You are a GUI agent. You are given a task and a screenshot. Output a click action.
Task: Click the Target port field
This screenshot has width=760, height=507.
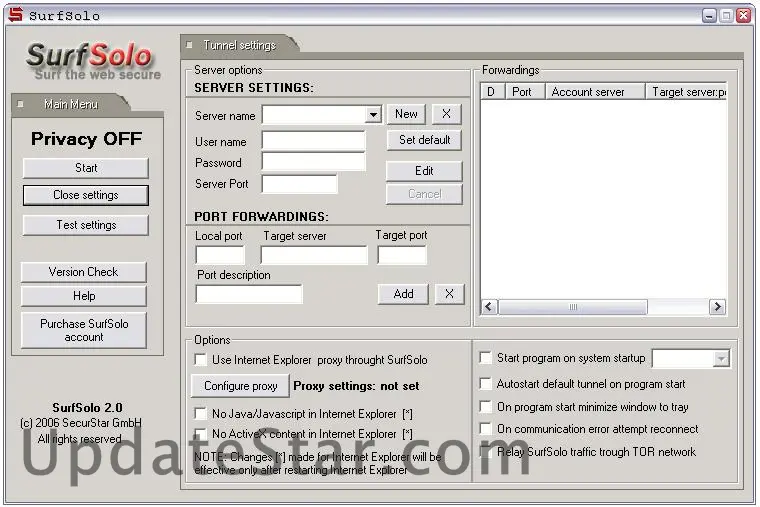click(402, 255)
